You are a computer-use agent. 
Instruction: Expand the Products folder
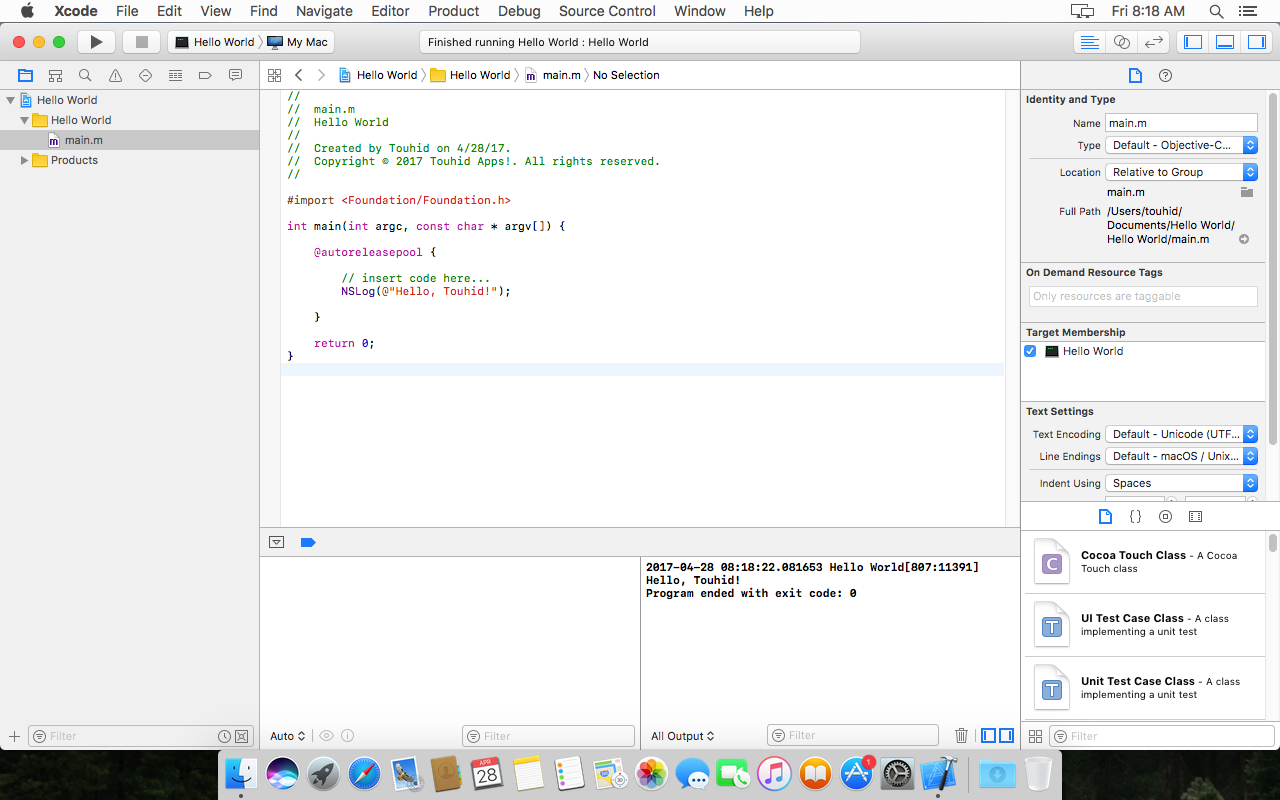pyautogui.click(x=25, y=160)
